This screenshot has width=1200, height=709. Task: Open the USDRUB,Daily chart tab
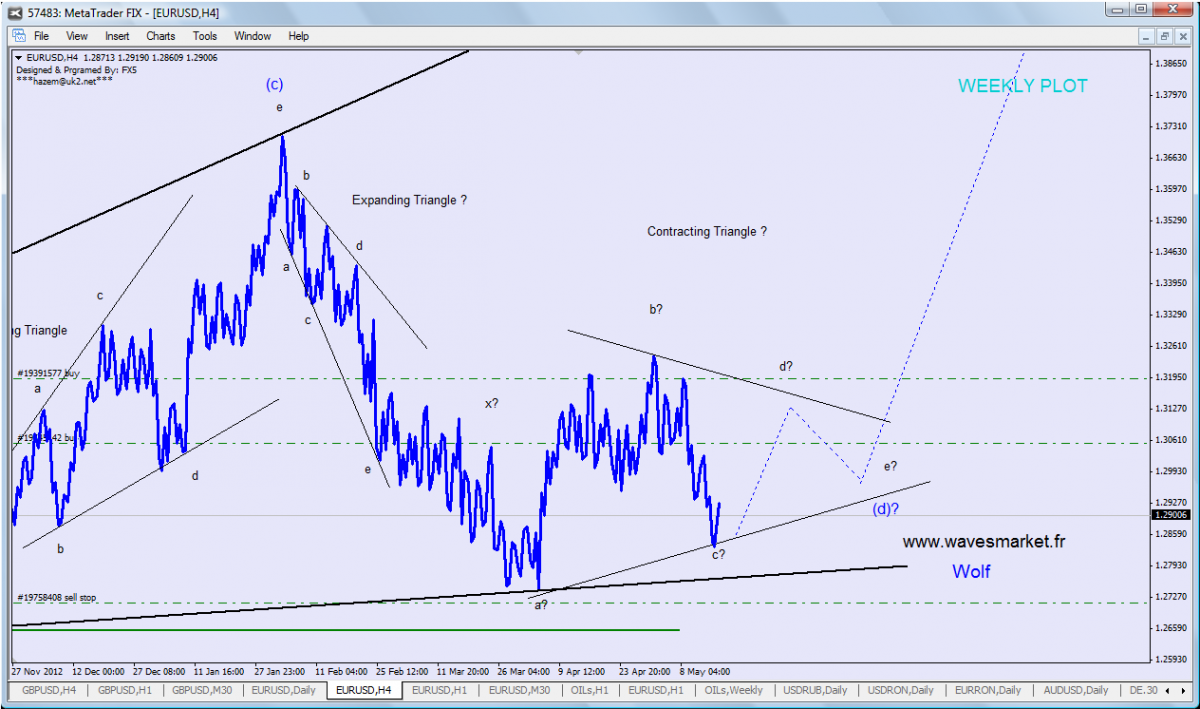tap(815, 690)
